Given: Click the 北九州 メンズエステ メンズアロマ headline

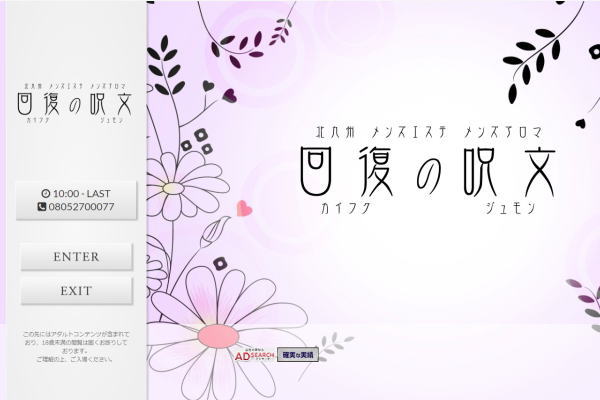Looking at the screenshot, I should (429, 132).
